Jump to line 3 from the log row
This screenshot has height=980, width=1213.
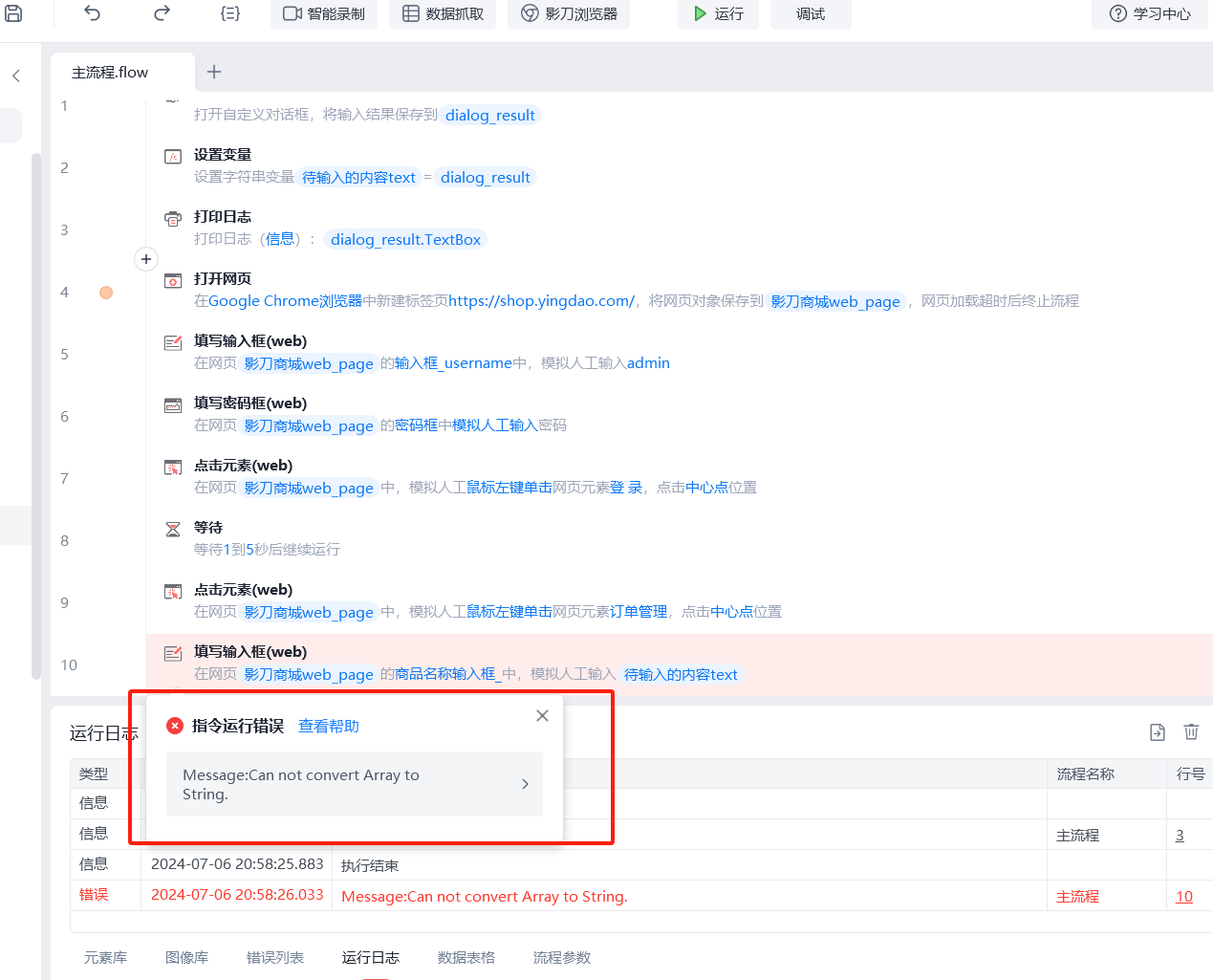coord(1180,835)
